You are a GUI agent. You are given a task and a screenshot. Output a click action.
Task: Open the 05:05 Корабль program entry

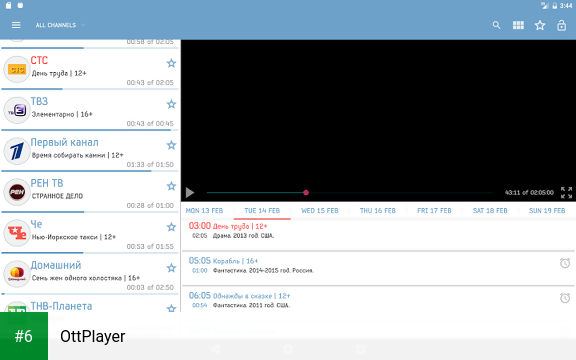pyautogui.click(x=378, y=268)
